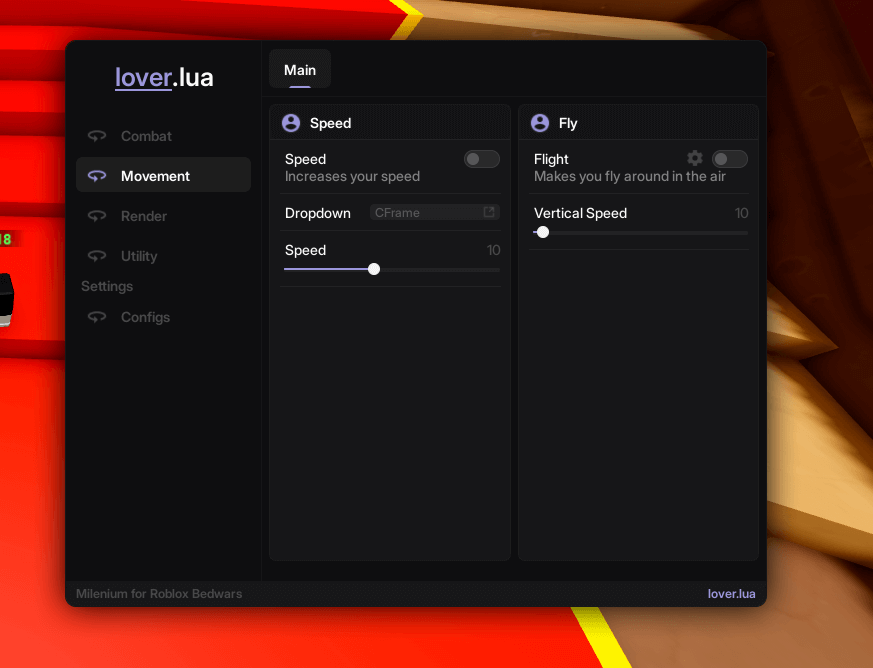Click the dropdown expand arrow icon
The width and height of the screenshot is (873, 668).
click(x=489, y=212)
